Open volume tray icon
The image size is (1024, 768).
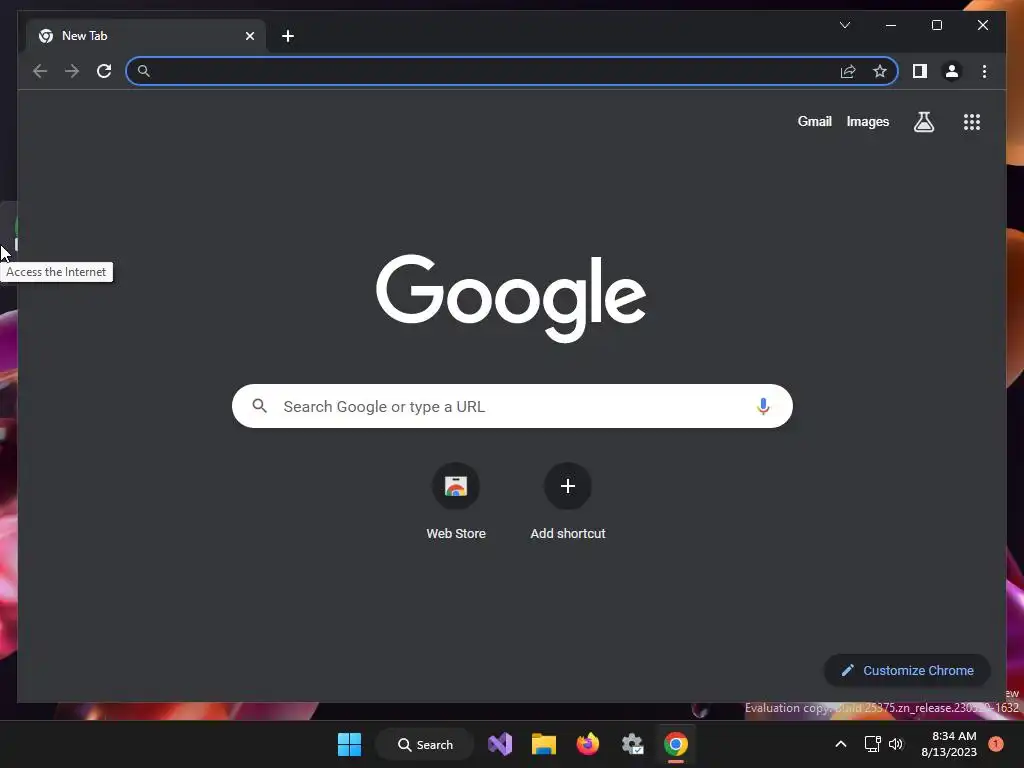[895, 744]
